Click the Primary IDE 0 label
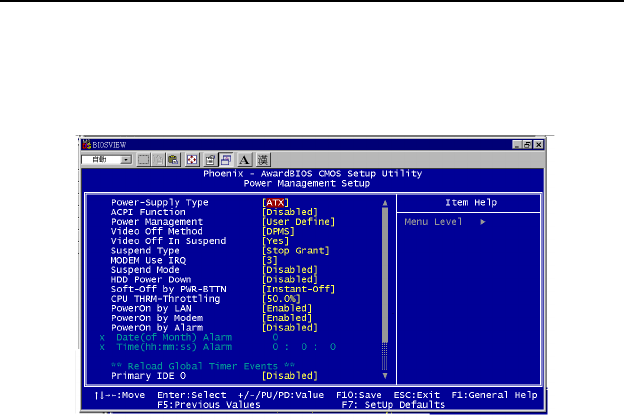The image size is (624, 420). coord(148,375)
